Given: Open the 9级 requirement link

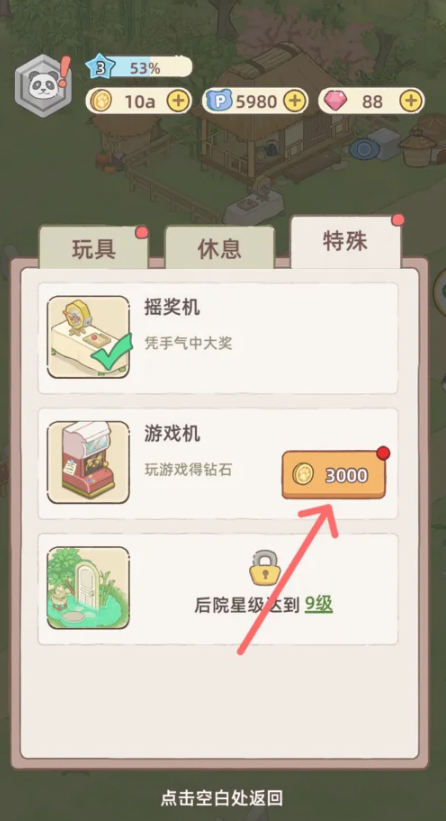Looking at the screenshot, I should (319, 605).
